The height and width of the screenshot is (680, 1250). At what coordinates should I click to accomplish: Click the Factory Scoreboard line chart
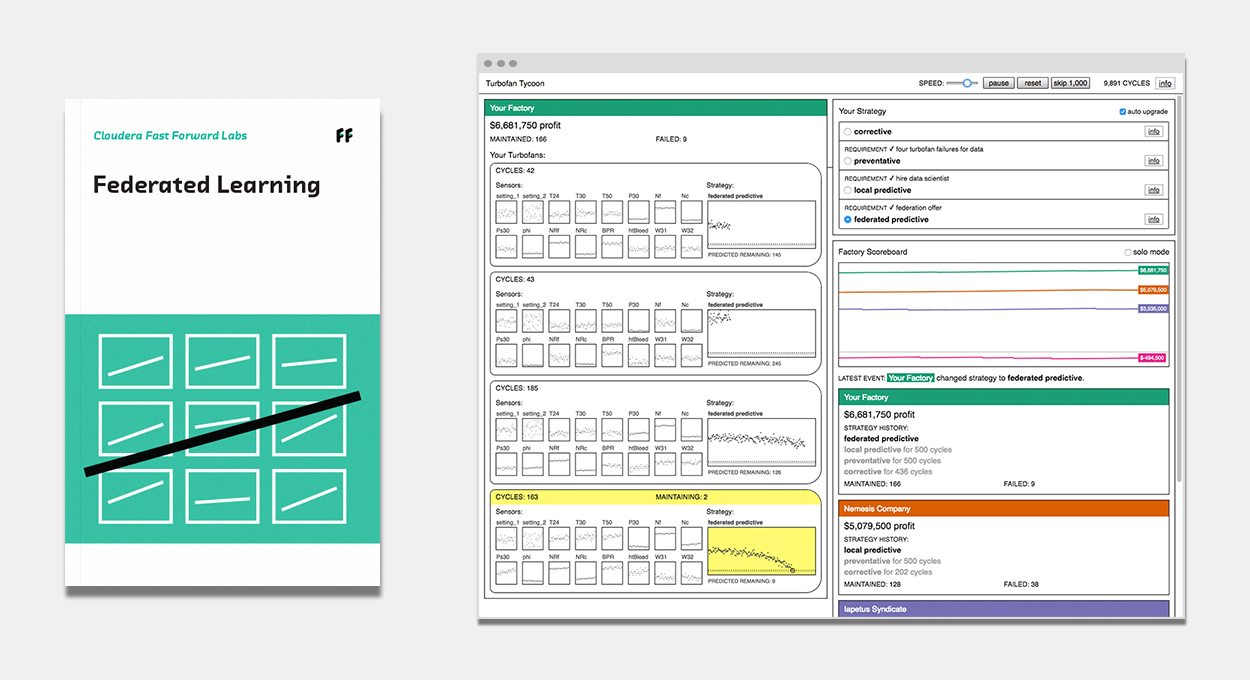click(x=1003, y=315)
